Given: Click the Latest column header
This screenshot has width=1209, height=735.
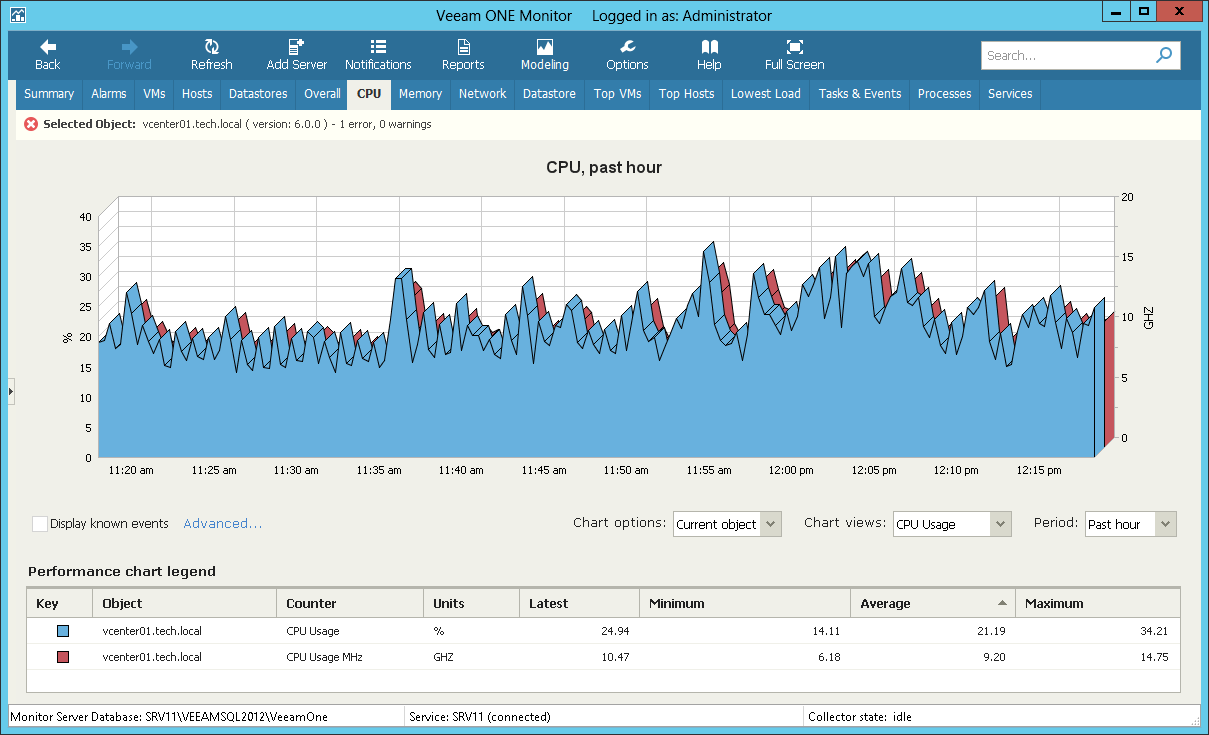Looking at the screenshot, I should pyautogui.click(x=579, y=603).
